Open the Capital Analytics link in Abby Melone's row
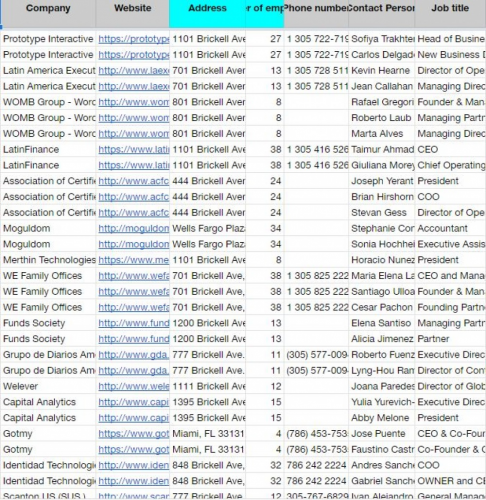This screenshot has width=486, height=500. pyautogui.click(x=134, y=418)
